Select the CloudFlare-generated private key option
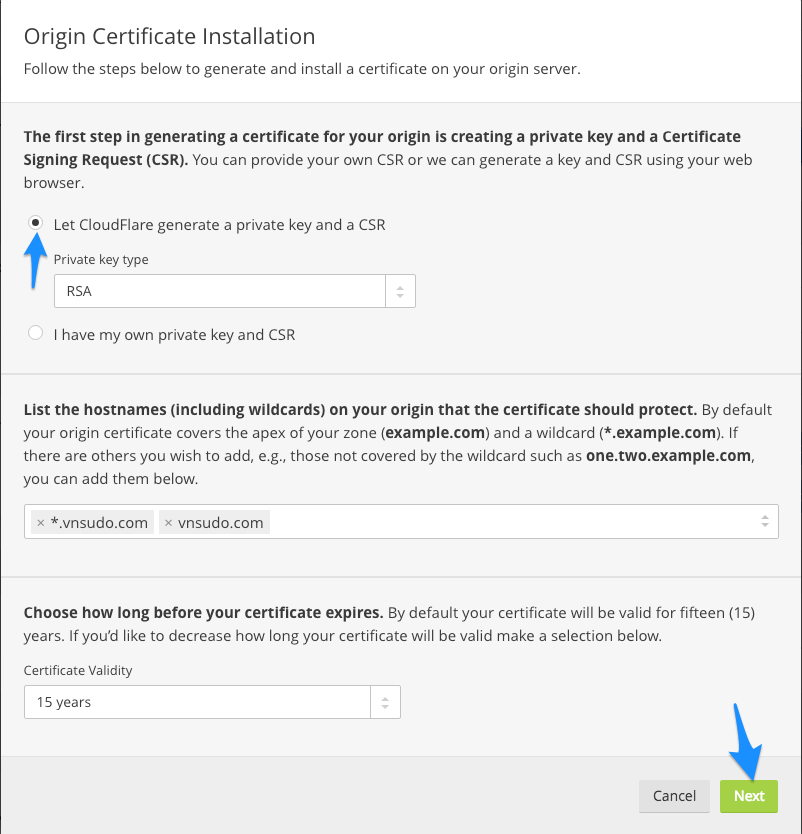The height and width of the screenshot is (834, 802). pos(36,222)
